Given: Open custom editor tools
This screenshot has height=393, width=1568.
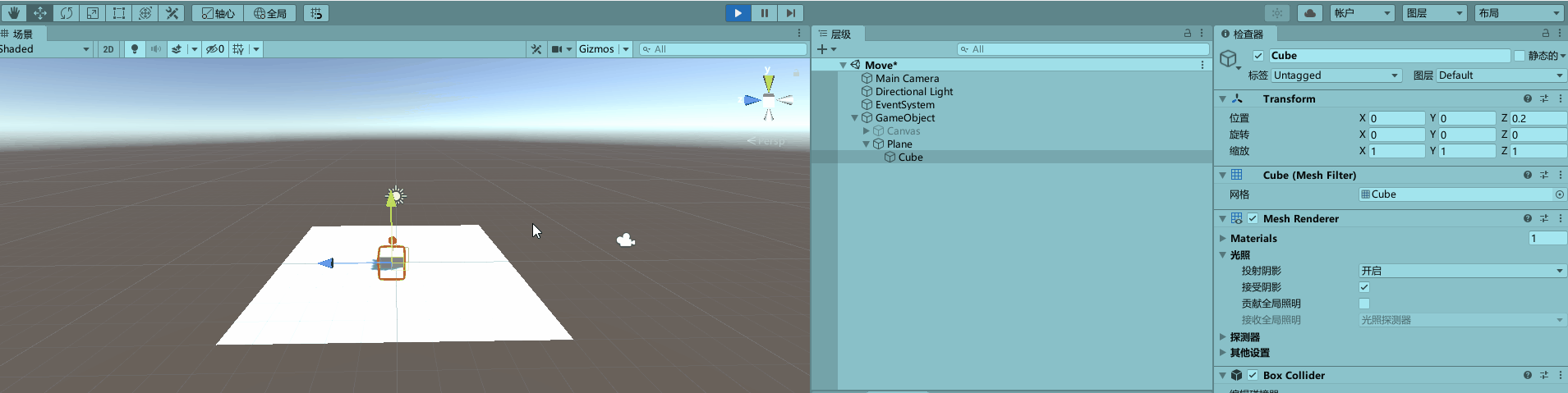Looking at the screenshot, I should (x=172, y=13).
